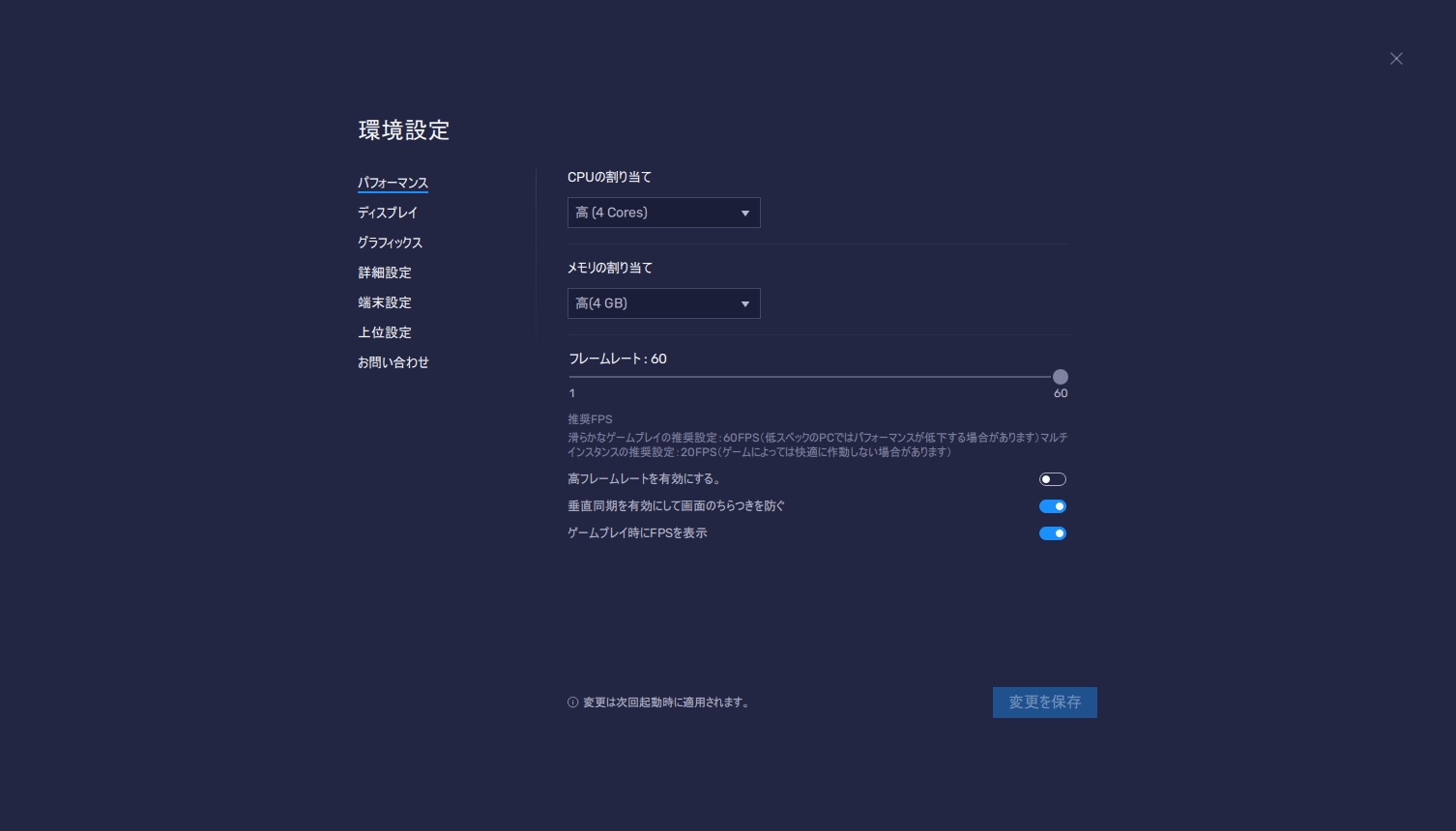1456x831 pixels.
Task: Turn off the in-game FPS display toggle
Action: click(x=1052, y=533)
